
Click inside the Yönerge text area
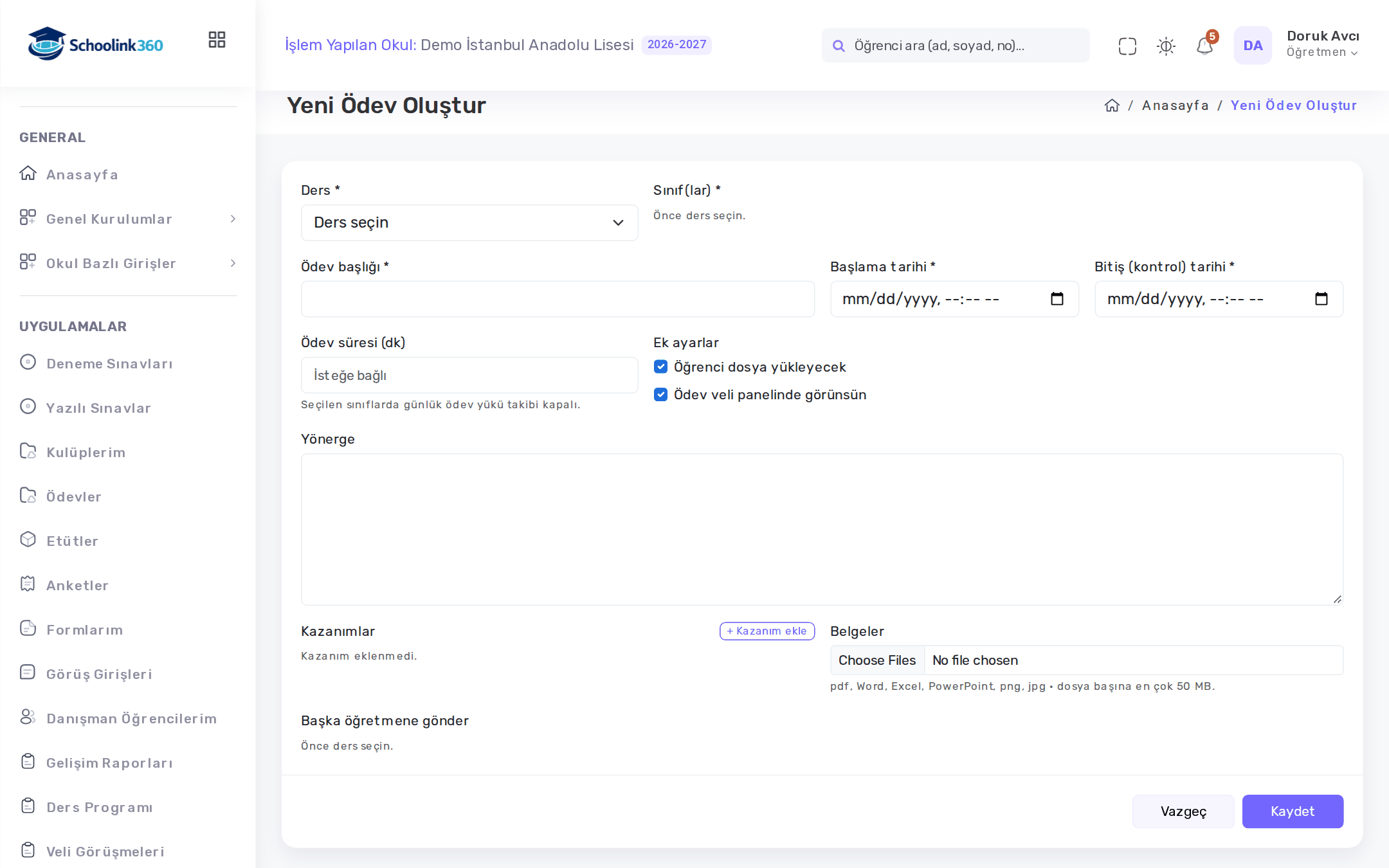pyautogui.click(x=822, y=529)
